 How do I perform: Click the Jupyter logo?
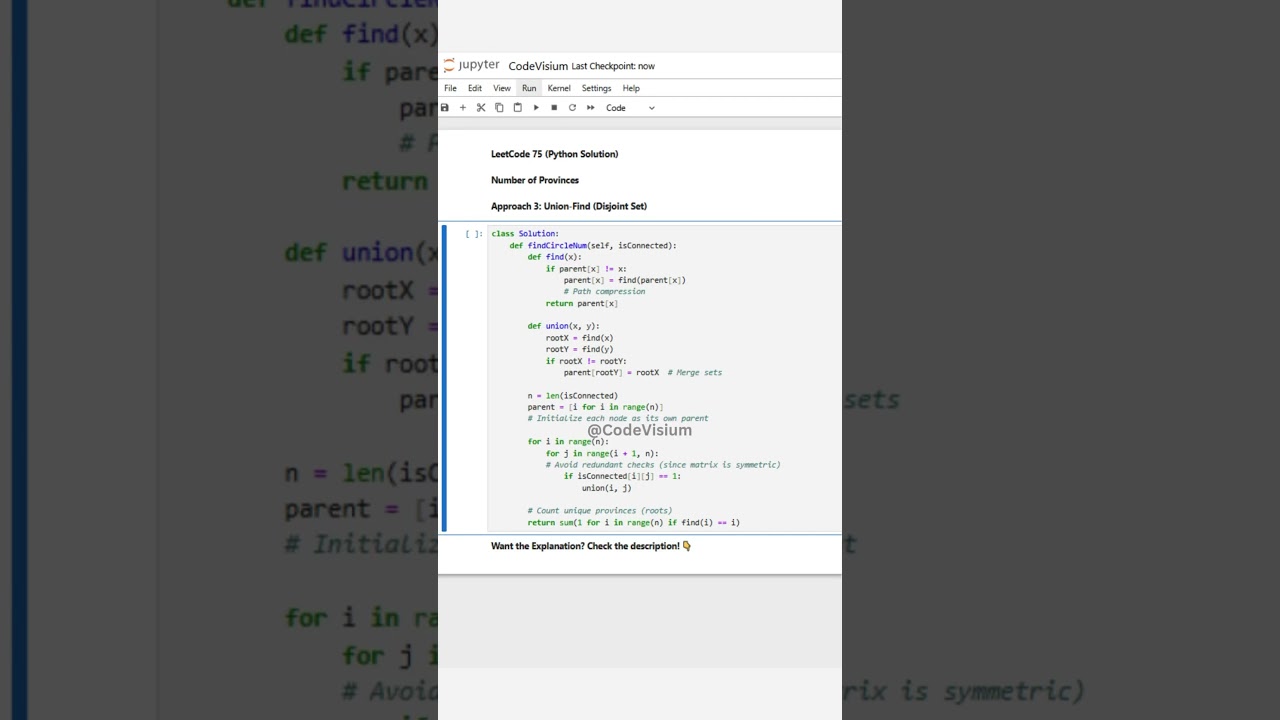point(472,65)
